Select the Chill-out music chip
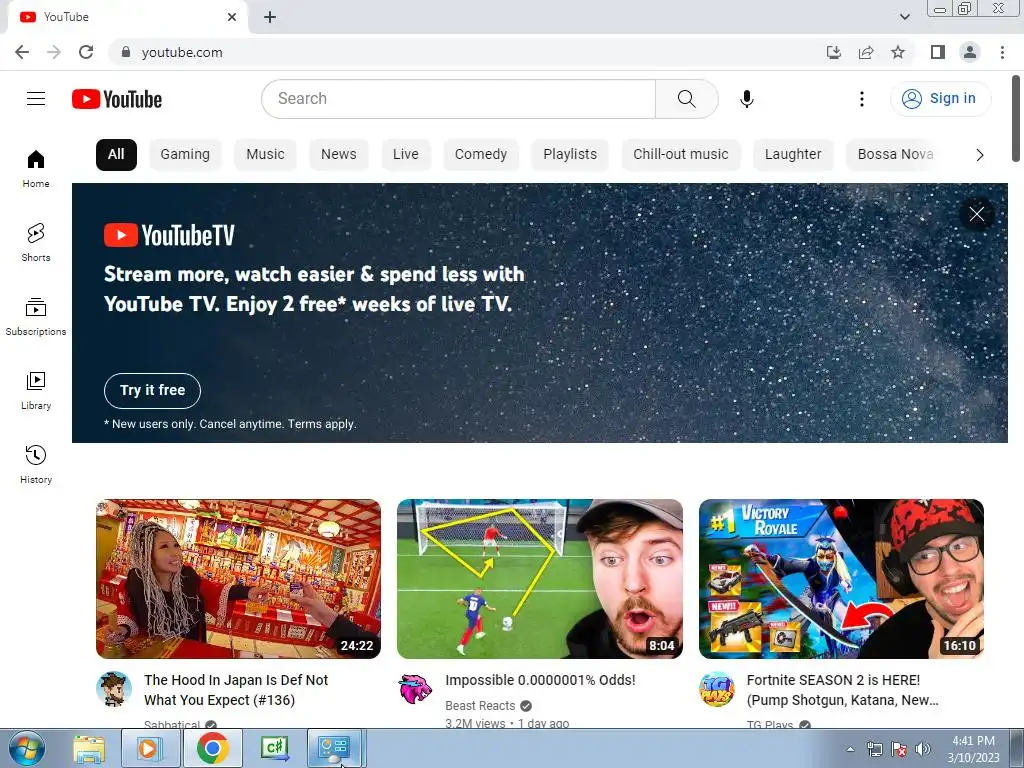Image resolution: width=1024 pixels, height=768 pixels. pyautogui.click(x=680, y=155)
